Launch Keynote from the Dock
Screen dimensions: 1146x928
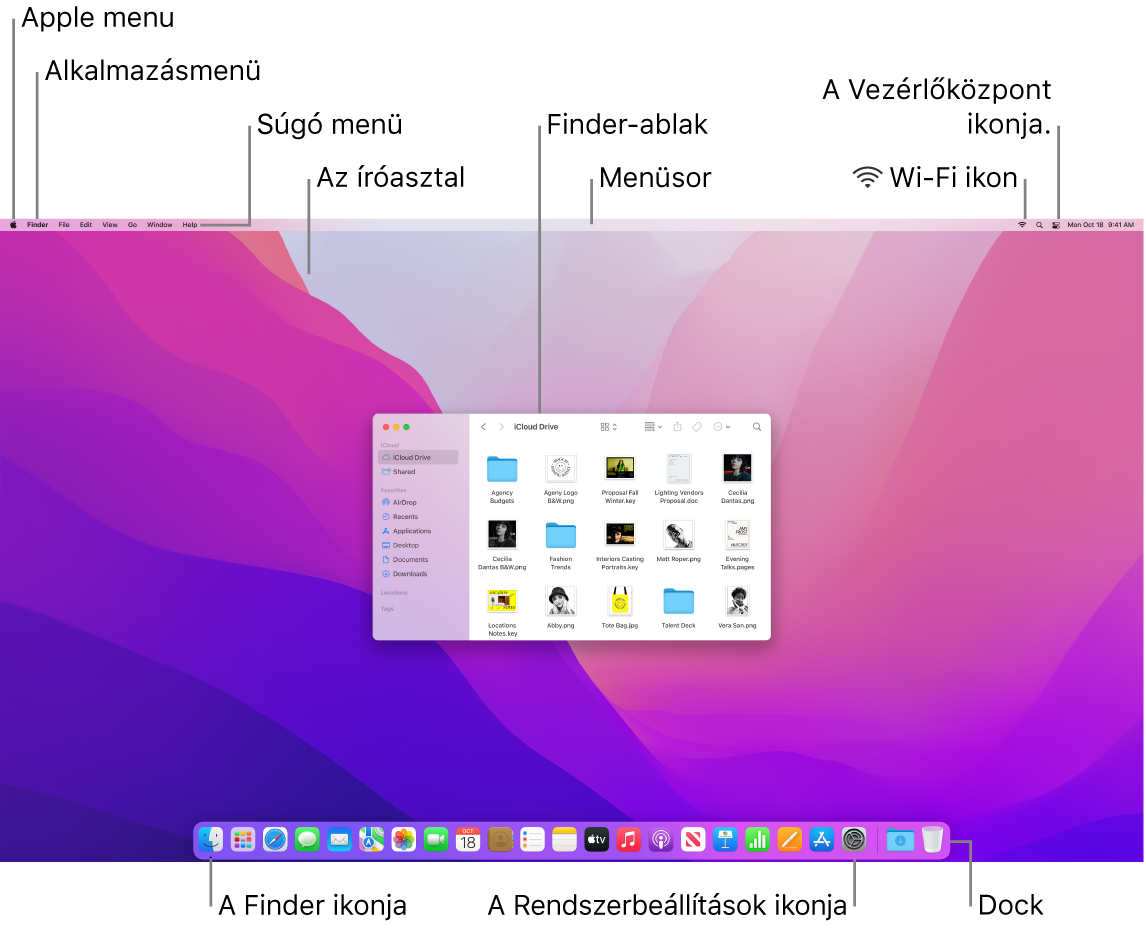[727, 840]
